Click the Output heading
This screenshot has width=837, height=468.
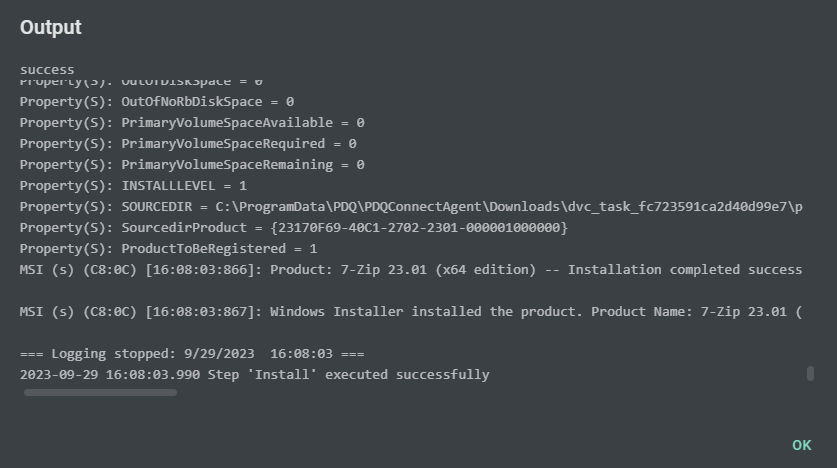click(51, 27)
